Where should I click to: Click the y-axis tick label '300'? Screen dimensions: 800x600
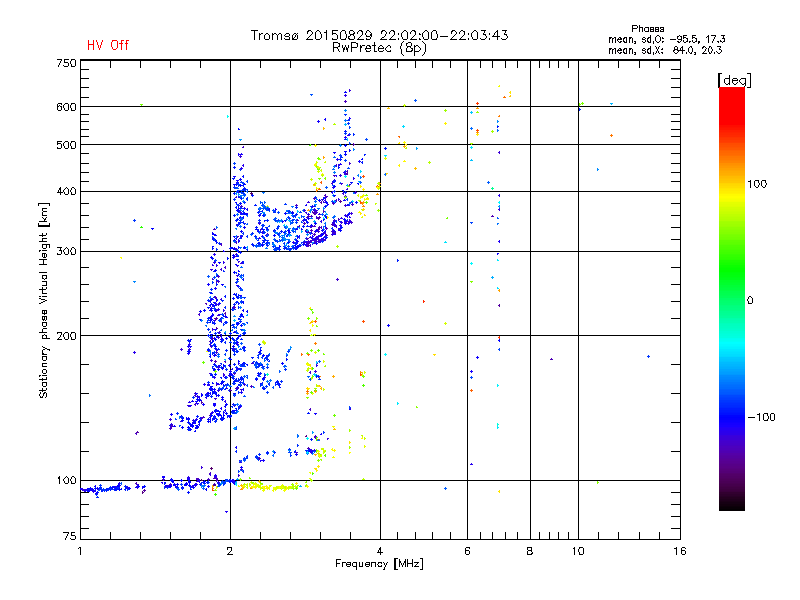[66, 252]
